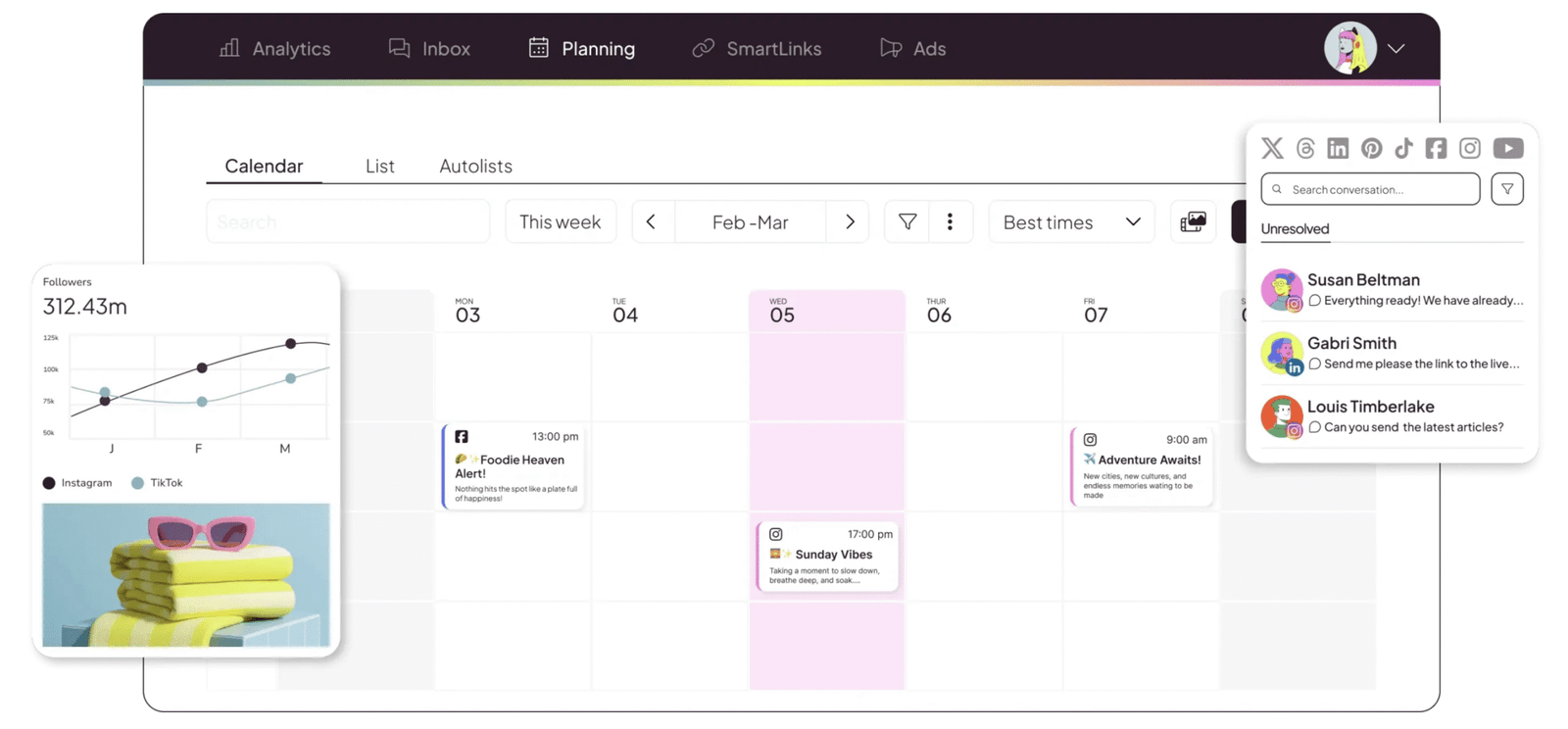Select the Pinterest network icon

(x=1371, y=148)
